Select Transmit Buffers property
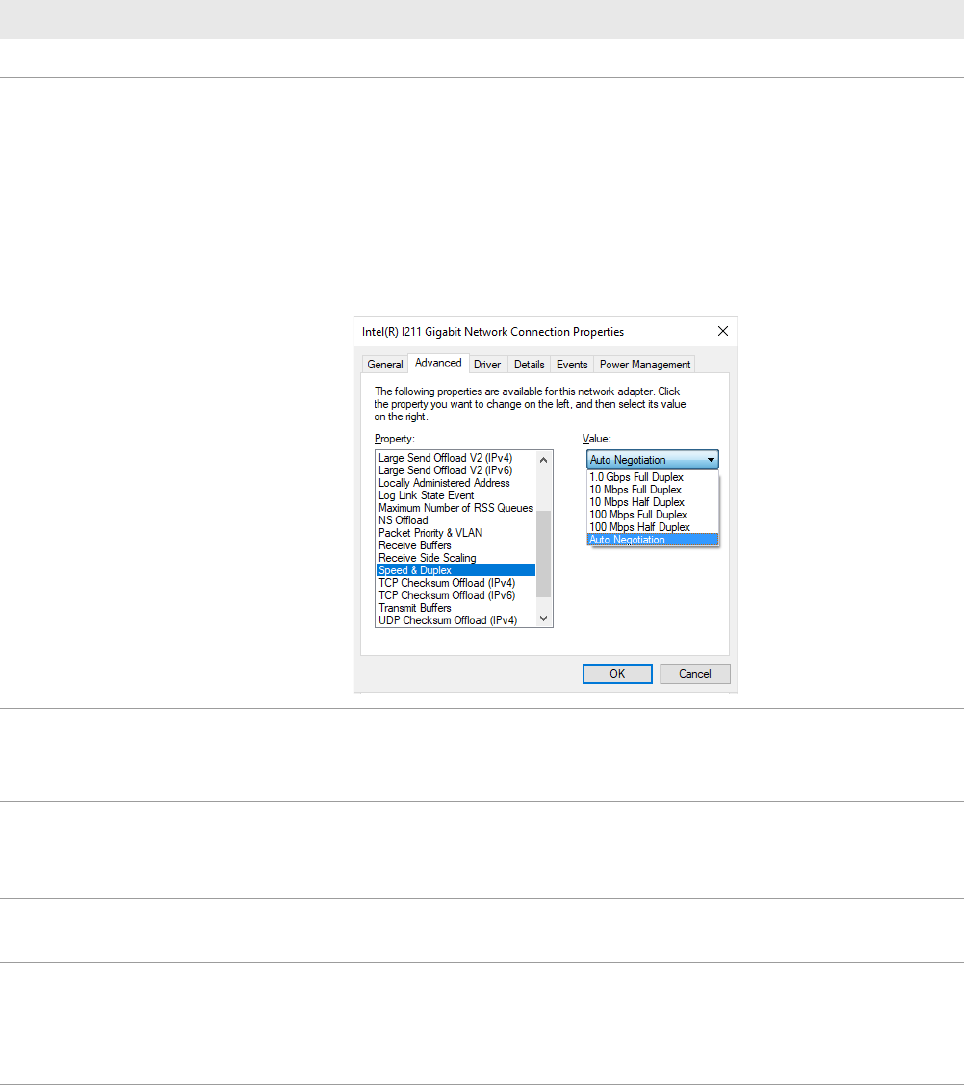The width and height of the screenshot is (964, 1085). [x=456, y=608]
